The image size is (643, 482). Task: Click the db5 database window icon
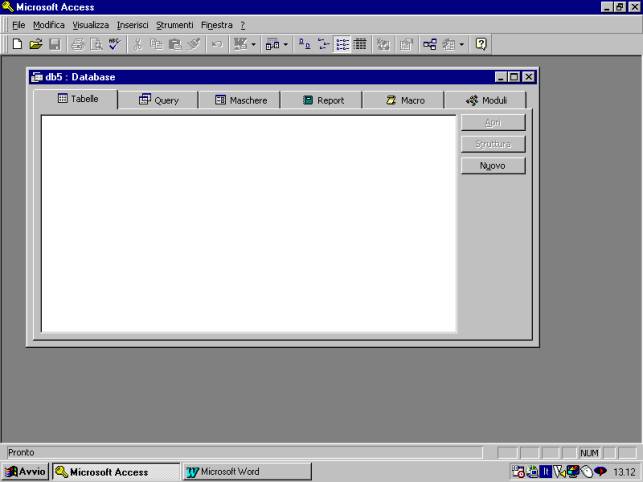(37, 77)
